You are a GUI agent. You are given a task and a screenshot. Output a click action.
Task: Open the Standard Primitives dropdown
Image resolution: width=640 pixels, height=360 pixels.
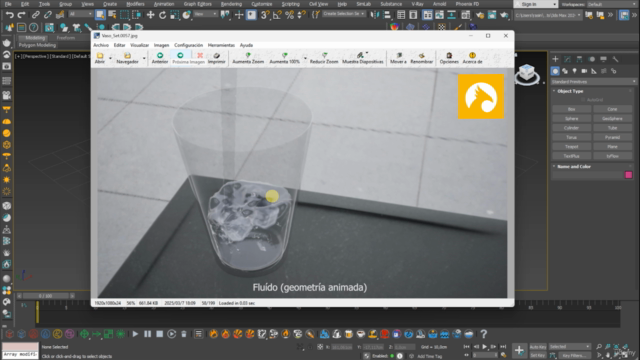click(x=593, y=82)
